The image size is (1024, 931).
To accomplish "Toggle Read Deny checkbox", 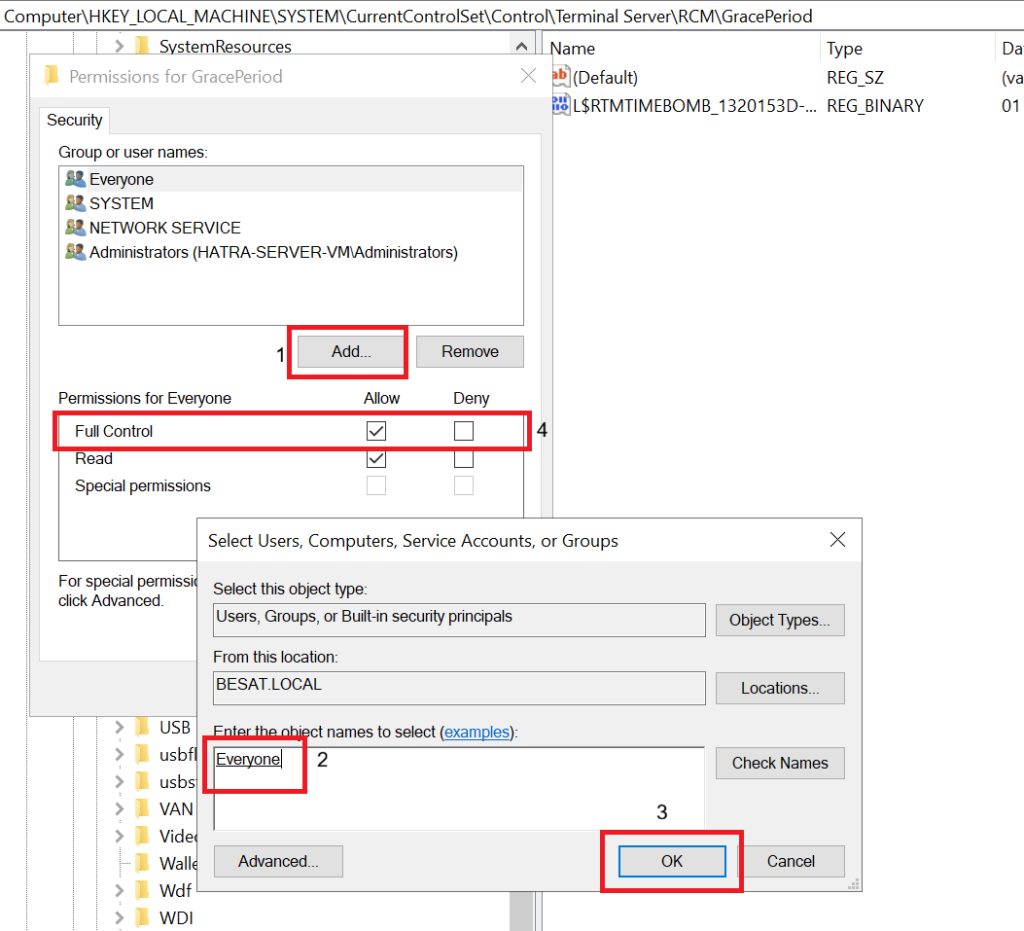I will pyautogui.click(x=464, y=458).
